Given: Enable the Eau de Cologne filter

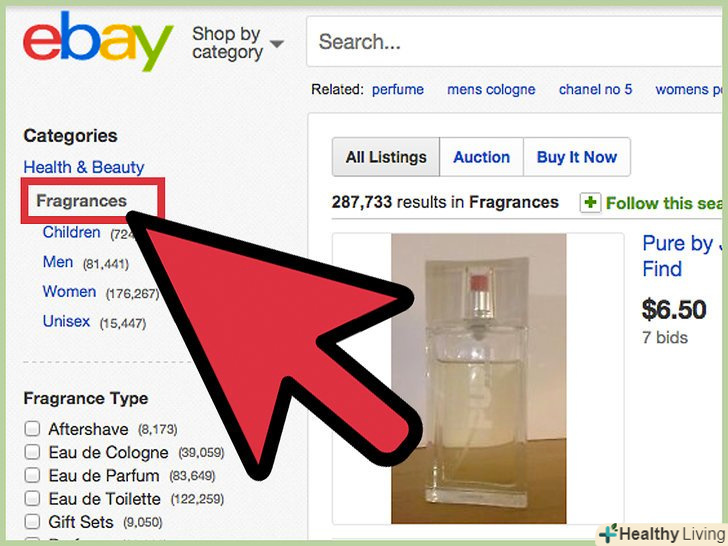Looking at the screenshot, I should pyautogui.click(x=32, y=452).
